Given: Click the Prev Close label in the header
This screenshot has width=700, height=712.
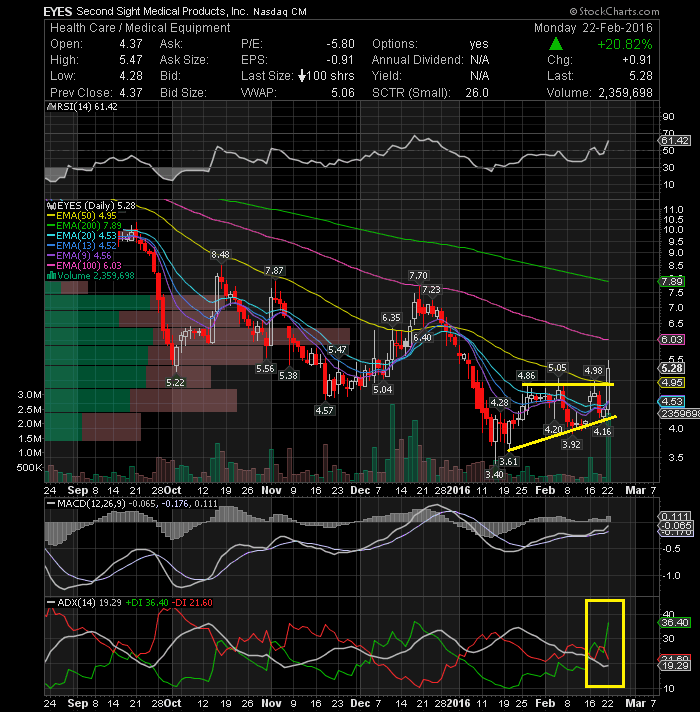Looking at the screenshot, I should coord(81,93).
